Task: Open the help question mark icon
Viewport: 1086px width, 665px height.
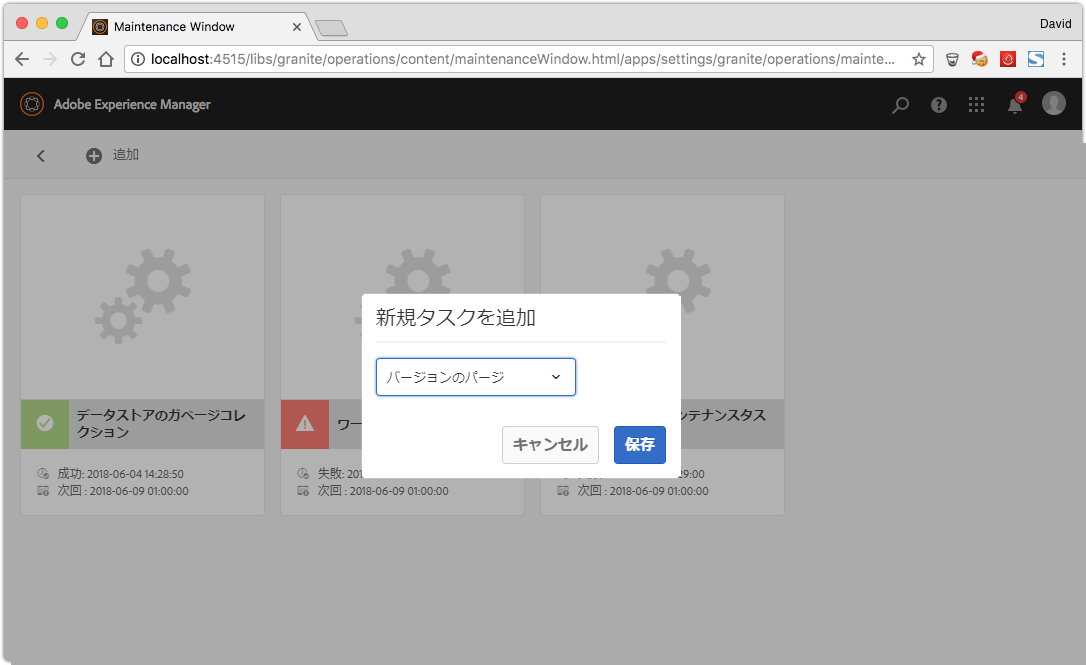Action: 938,105
